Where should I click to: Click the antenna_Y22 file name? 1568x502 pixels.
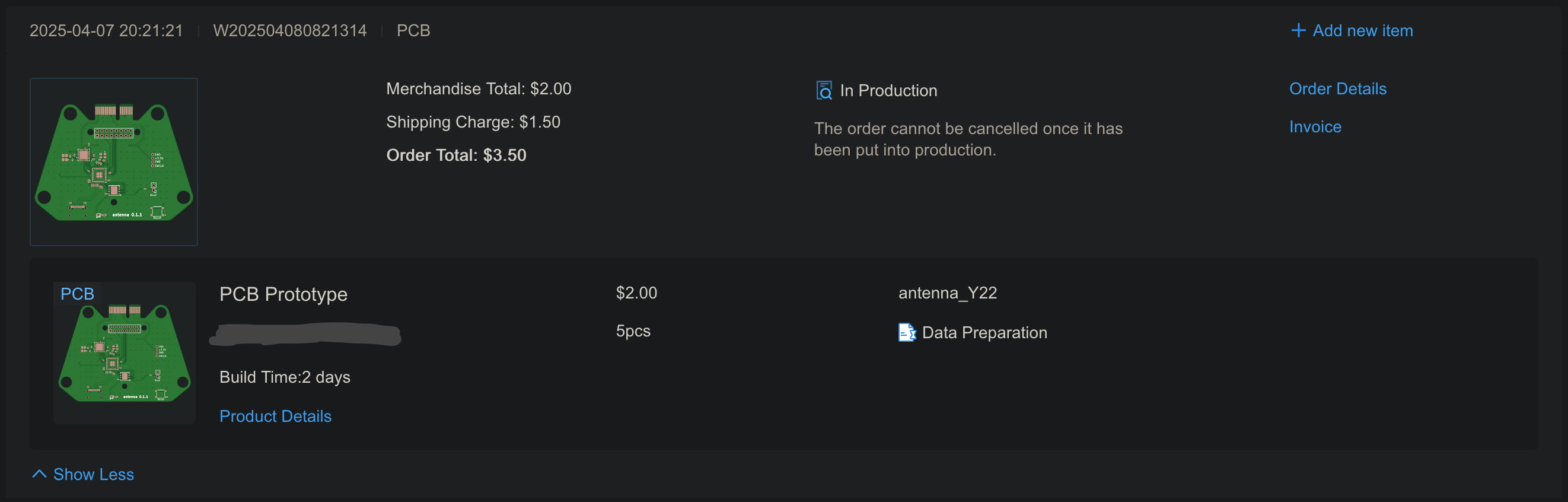[947, 293]
